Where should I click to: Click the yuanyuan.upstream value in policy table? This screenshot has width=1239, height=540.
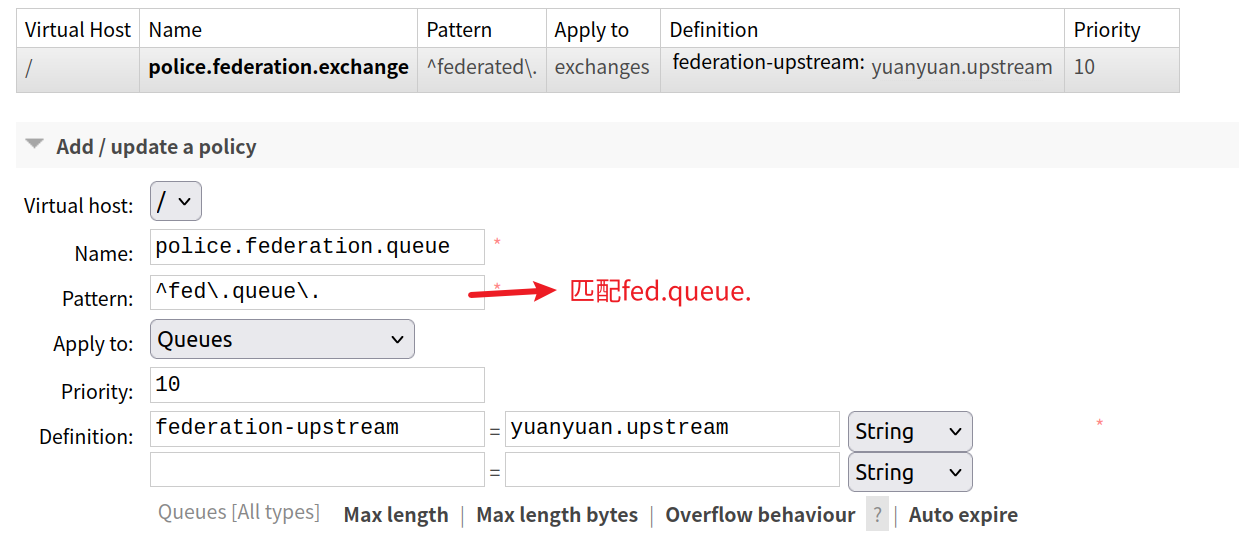(x=962, y=68)
